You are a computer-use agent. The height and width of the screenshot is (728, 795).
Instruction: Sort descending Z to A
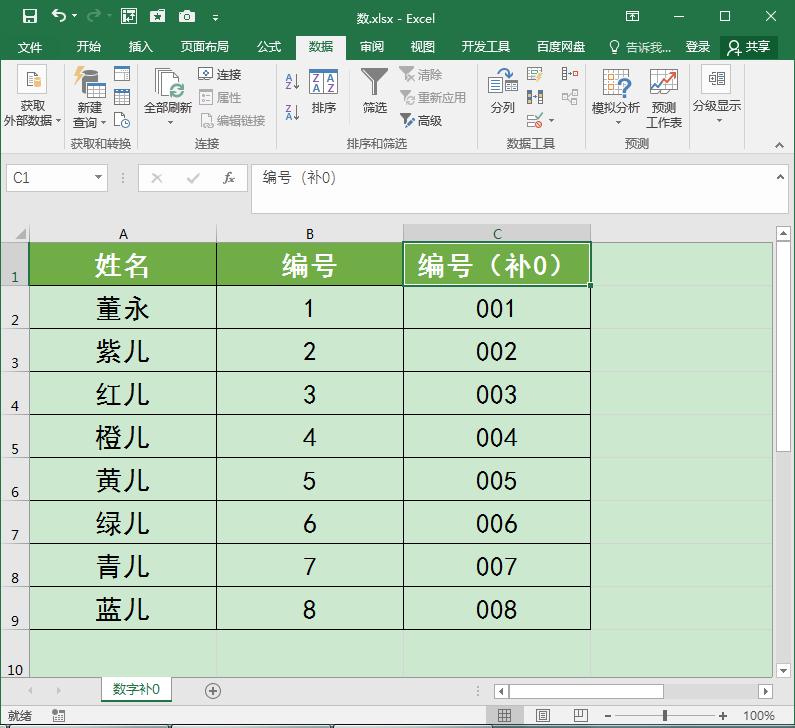point(292,112)
